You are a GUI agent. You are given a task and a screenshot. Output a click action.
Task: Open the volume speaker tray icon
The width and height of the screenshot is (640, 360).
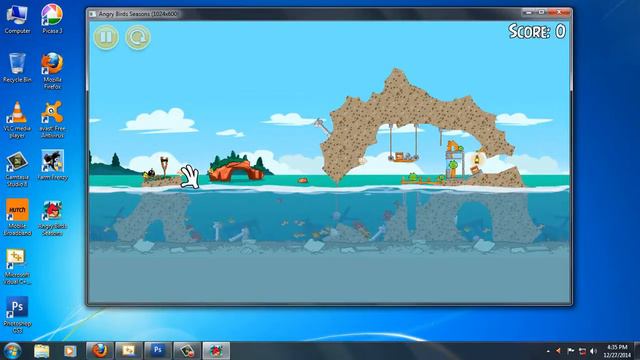(x=594, y=351)
